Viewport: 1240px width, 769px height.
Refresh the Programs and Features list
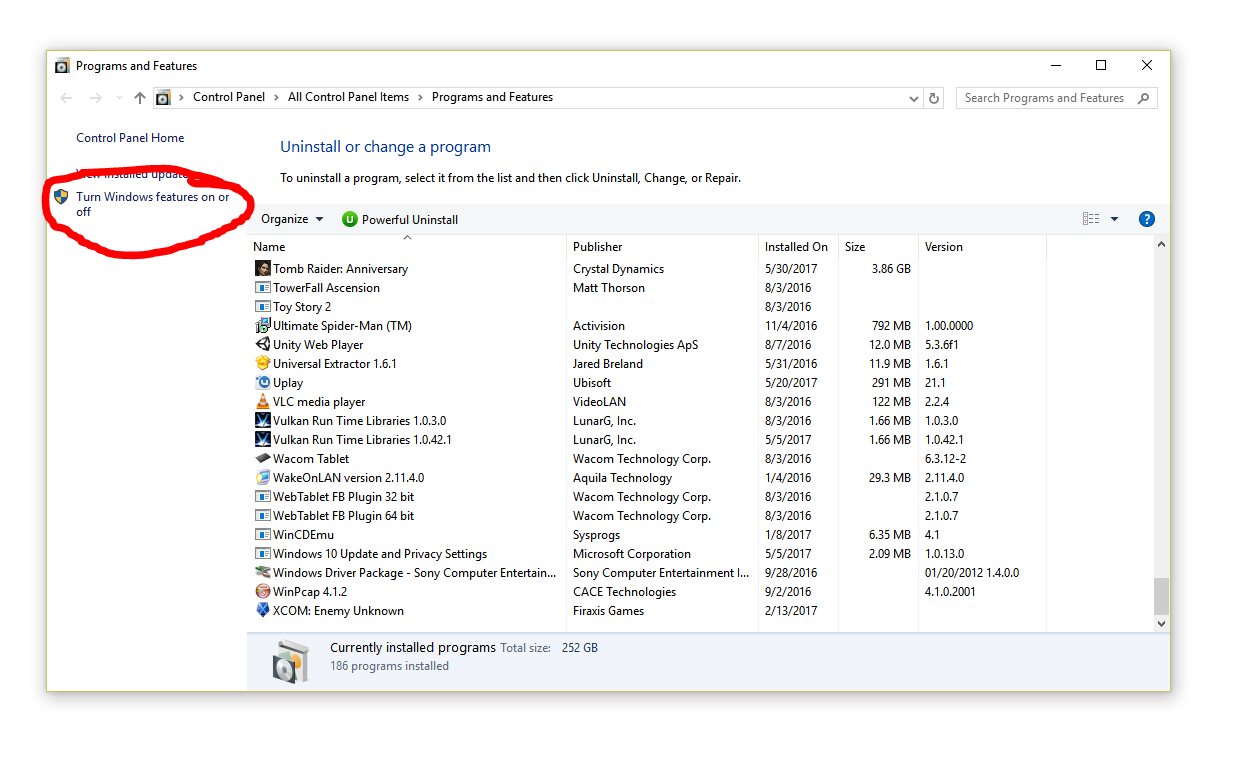pyautogui.click(x=934, y=98)
